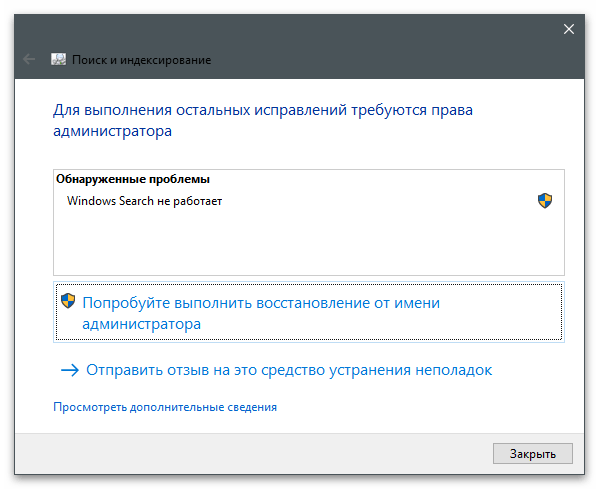Go back using the title bar arrow

29,59
